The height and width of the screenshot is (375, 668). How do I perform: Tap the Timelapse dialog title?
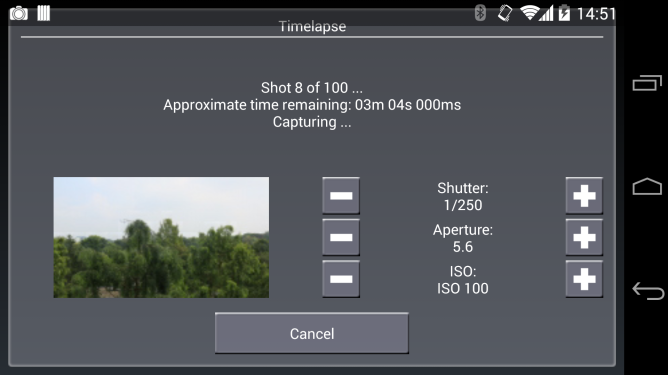tap(312, 26)
